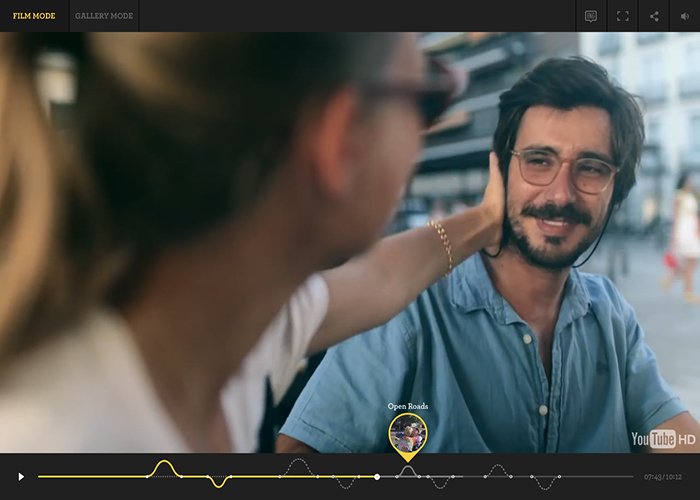Mute audio using the speaker icon
700x500 pixels.
[685, 17]
